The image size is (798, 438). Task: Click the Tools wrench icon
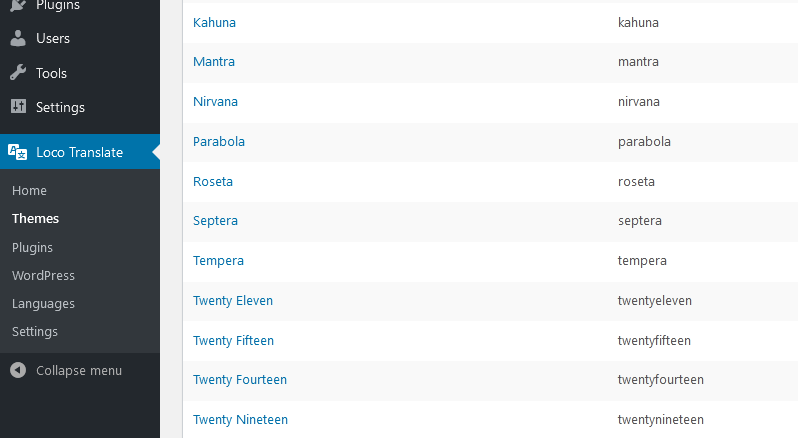click(x=18, y=73)
